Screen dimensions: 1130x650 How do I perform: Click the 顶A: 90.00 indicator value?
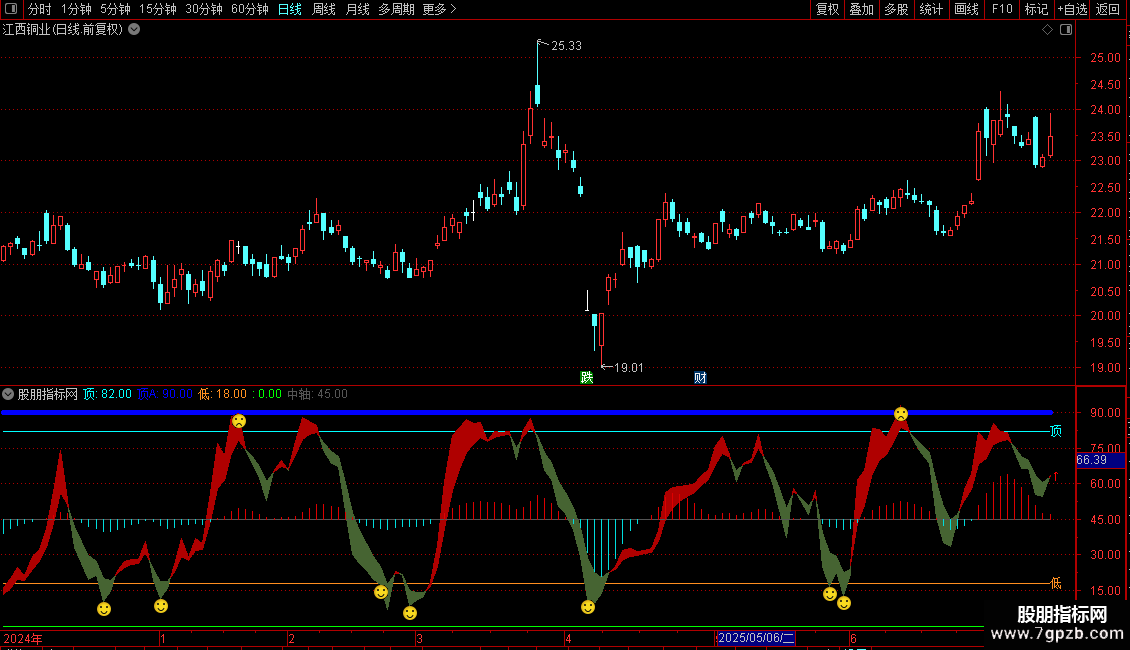click(165, 394)
